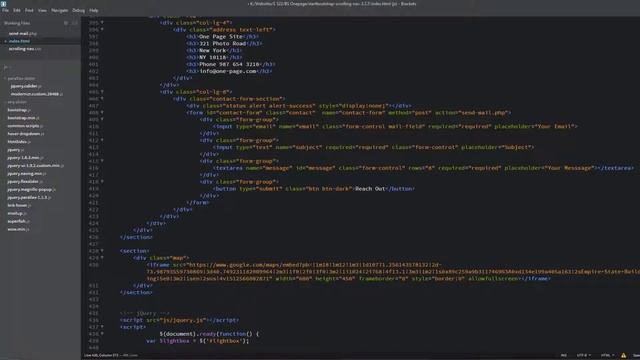The height and width of the screenshot is (360, 640).
Task: Select index.html in Working Files
Action: pyautogui.click(x=19, y=41)
